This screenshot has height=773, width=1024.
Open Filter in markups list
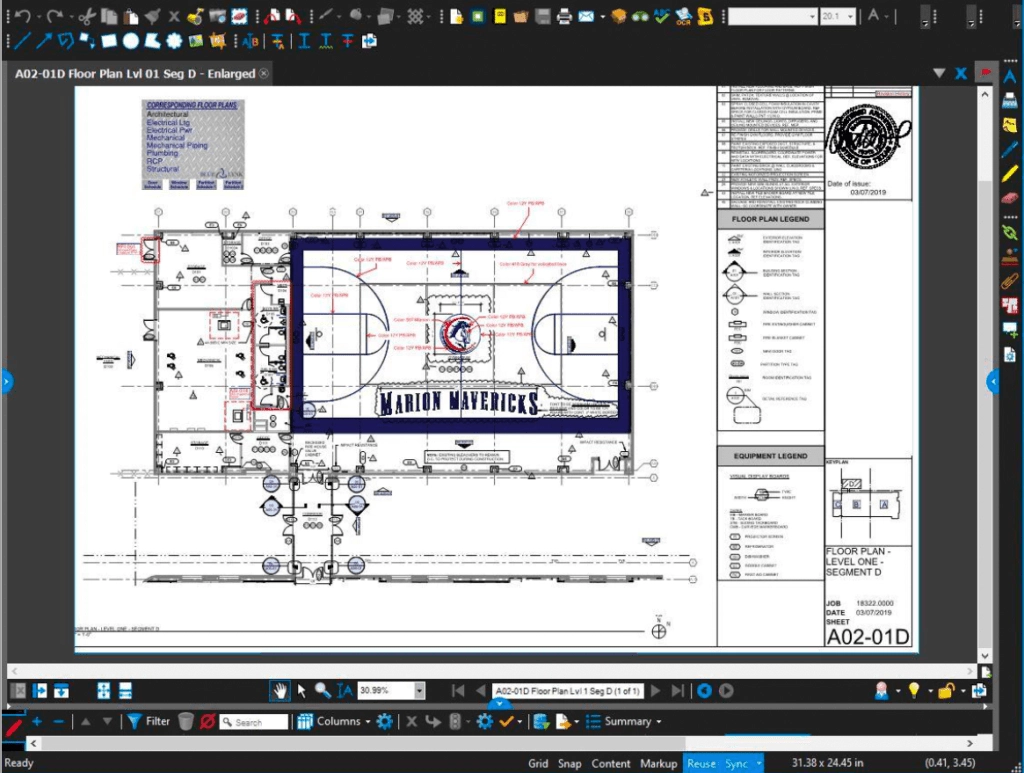(149, 721)
